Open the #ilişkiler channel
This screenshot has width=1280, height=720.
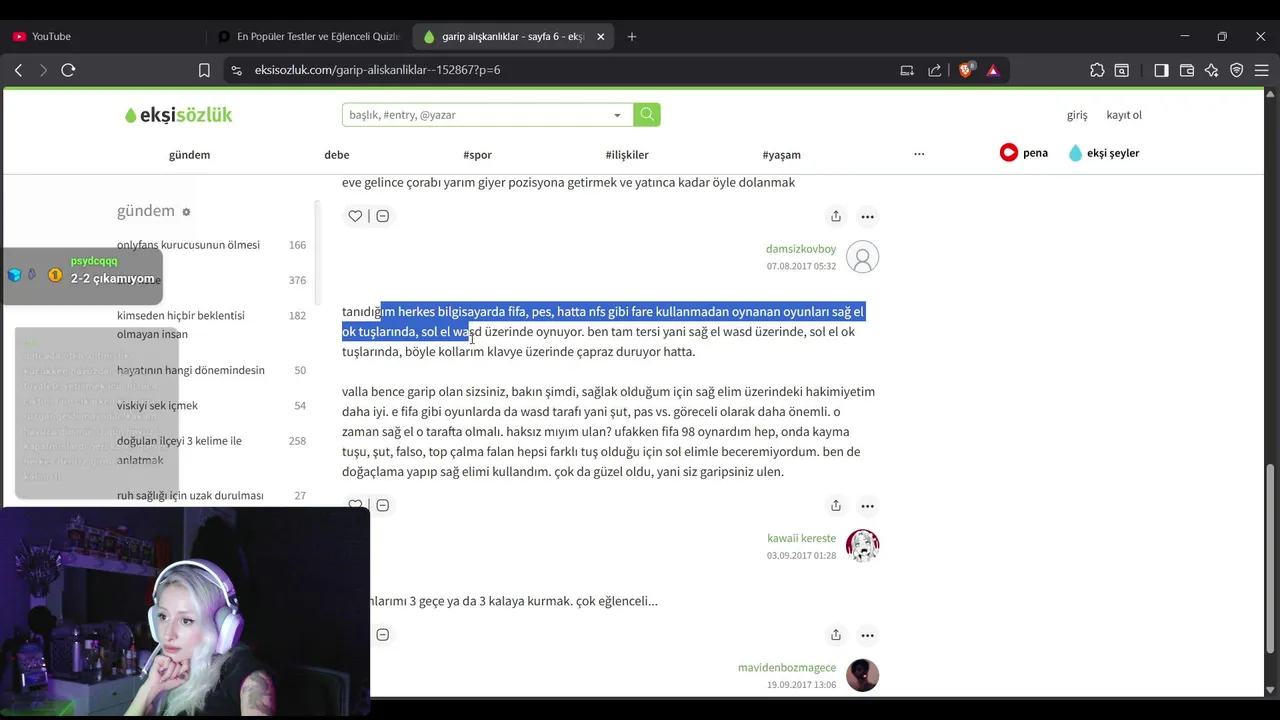[627, 155]
